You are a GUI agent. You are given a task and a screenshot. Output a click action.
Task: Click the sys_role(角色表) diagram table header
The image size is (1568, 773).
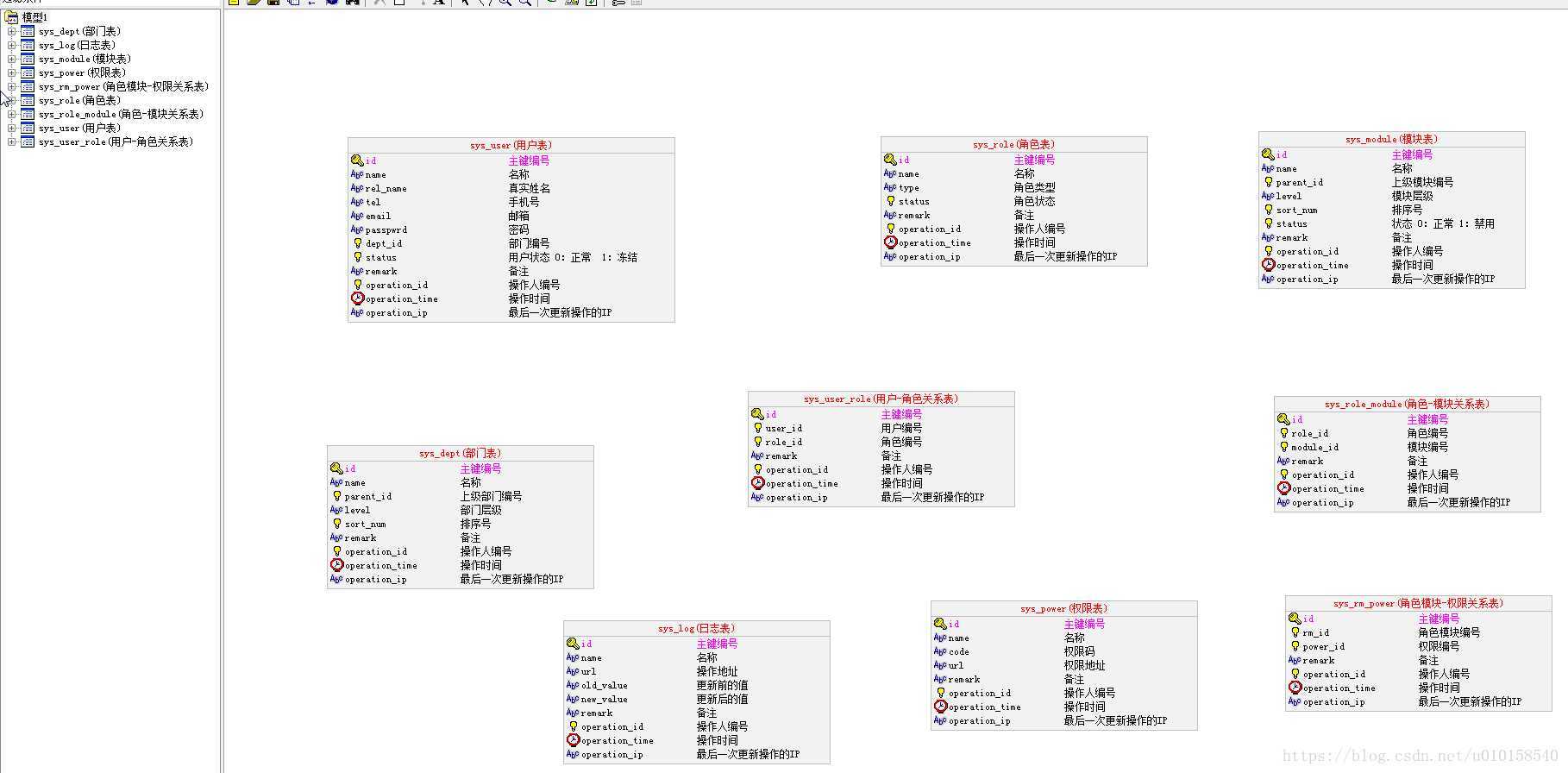(1014, 144)
